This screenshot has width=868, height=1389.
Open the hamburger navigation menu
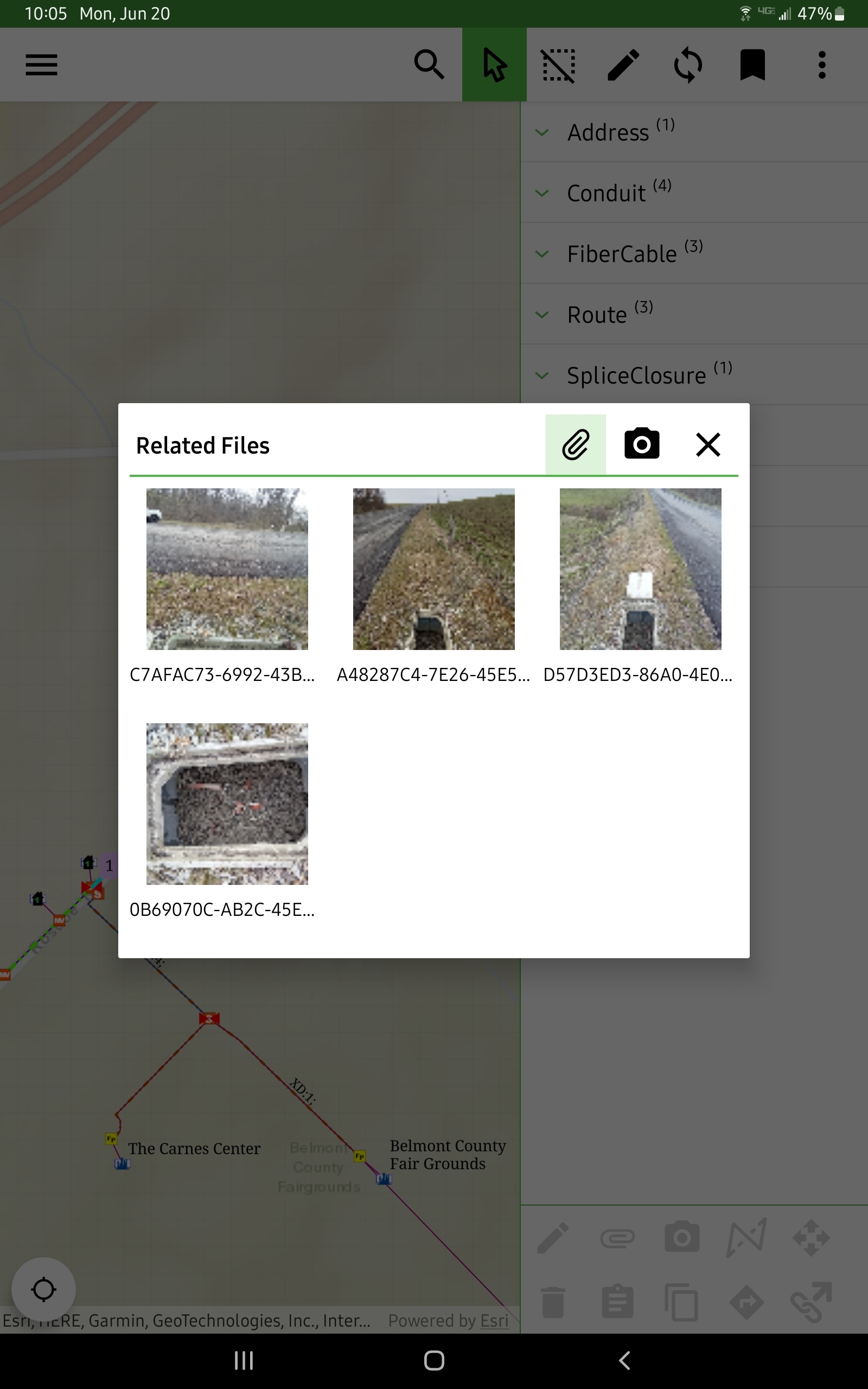[41, 65]
